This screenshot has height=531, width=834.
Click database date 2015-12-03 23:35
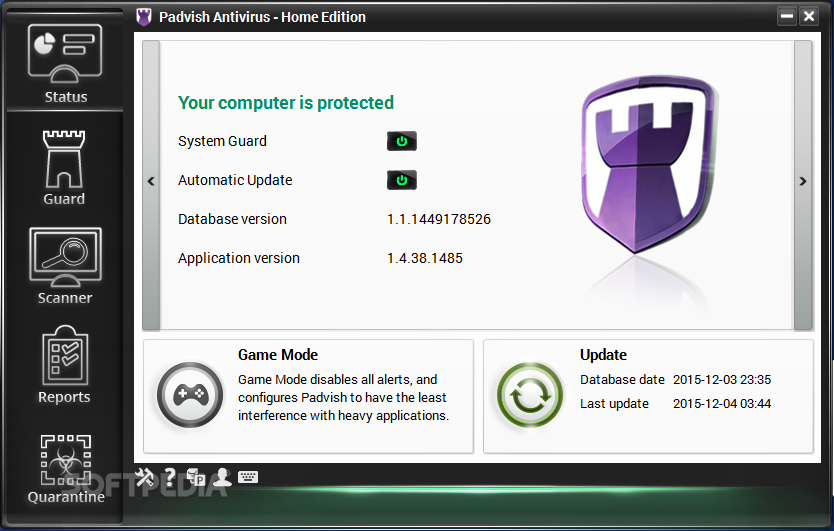coord(722,379)
